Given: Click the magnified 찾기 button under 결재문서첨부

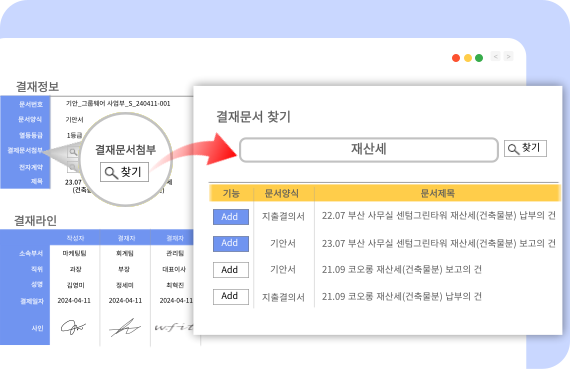Looking at the screenshot, I should coord(124,172).
